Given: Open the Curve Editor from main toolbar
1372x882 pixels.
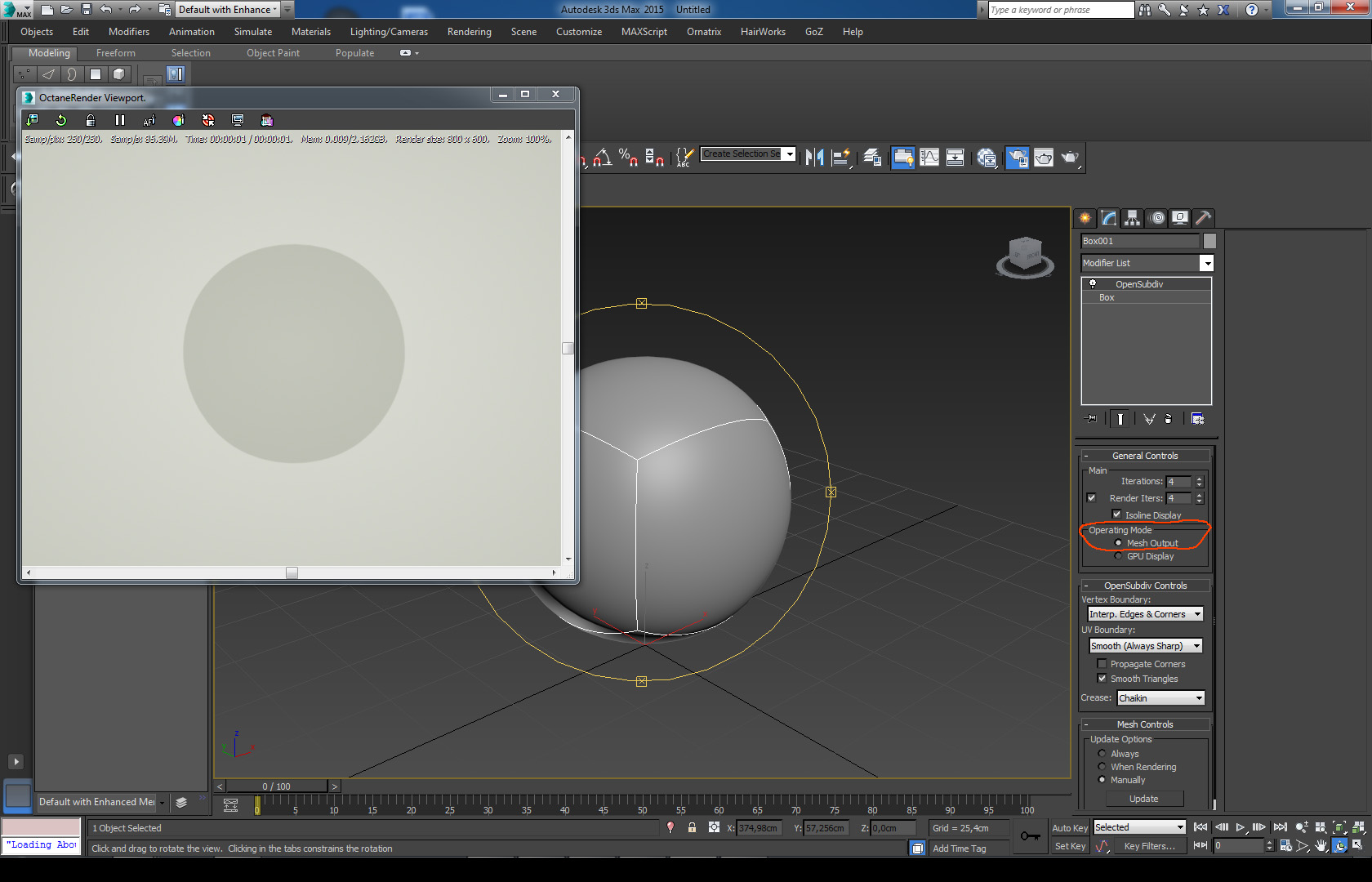Looking at the screenshot, I should 929,158.
